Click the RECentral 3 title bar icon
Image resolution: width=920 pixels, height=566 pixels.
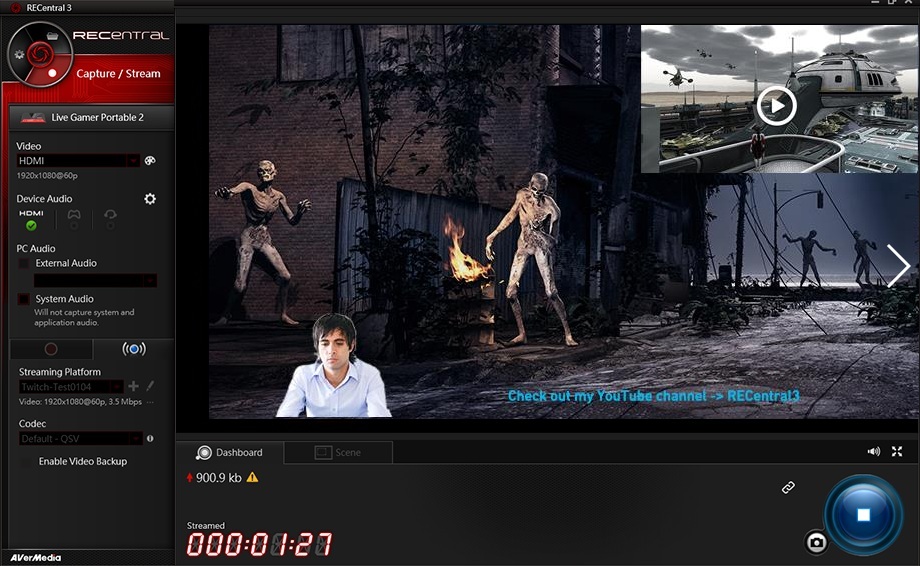[x=17, y=8]
